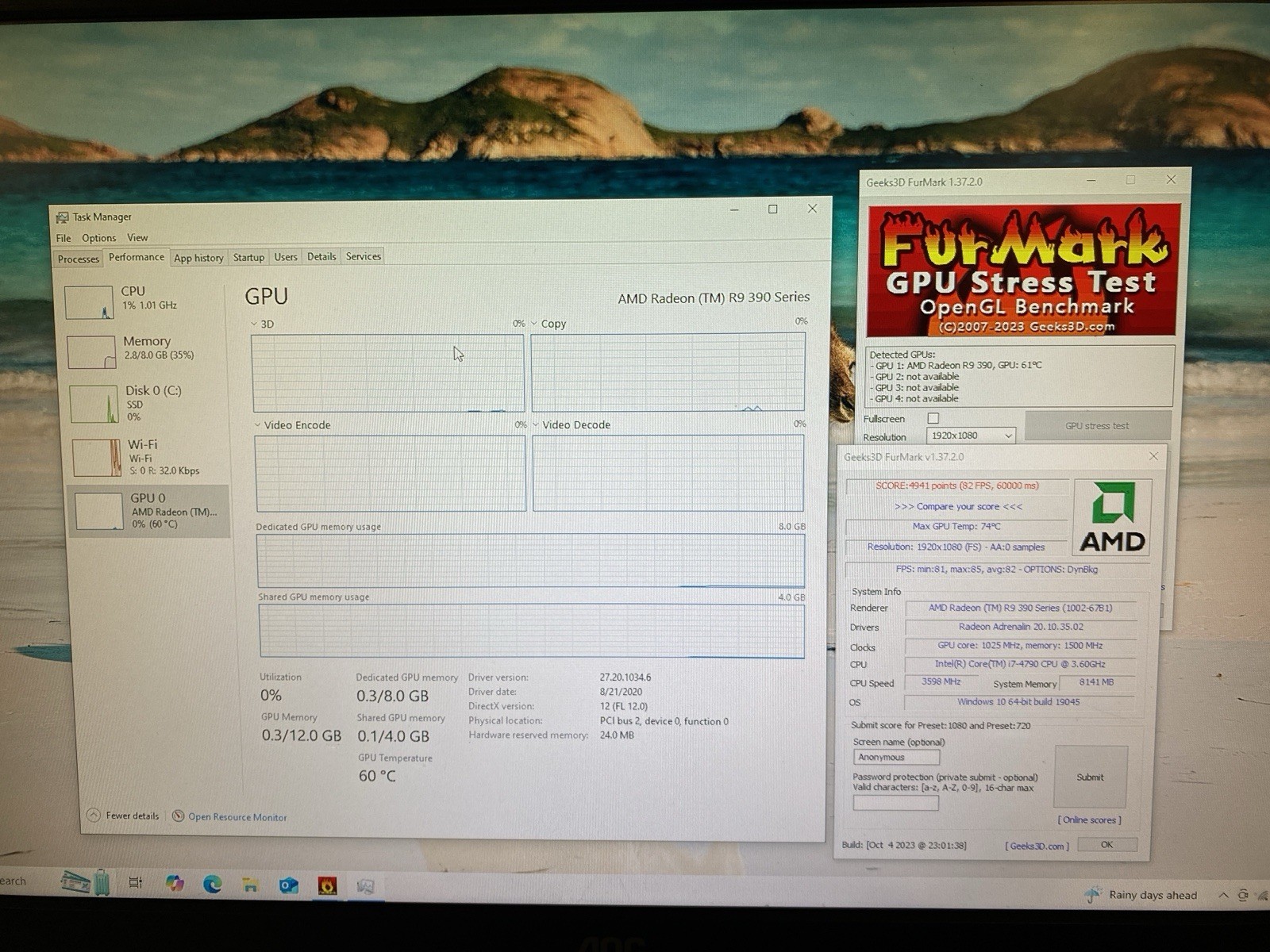Viewport: 1270px width, 952px height.
Task: Switch to the Performance tab
Action: (x=137, y=257)
